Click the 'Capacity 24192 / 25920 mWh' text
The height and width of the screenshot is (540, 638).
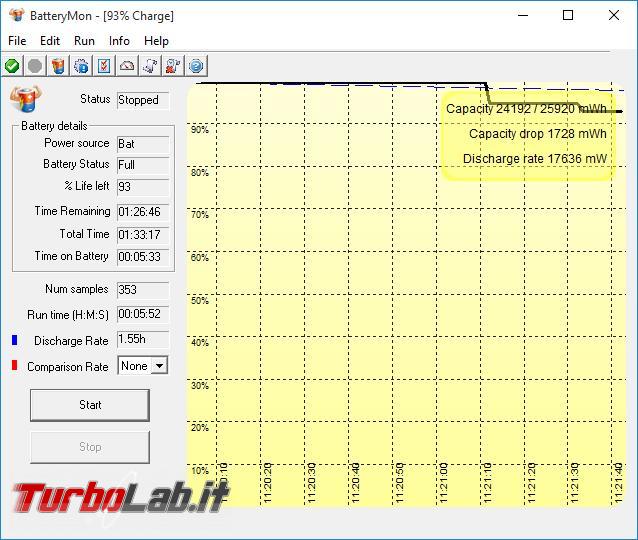[x=526, y=109]
